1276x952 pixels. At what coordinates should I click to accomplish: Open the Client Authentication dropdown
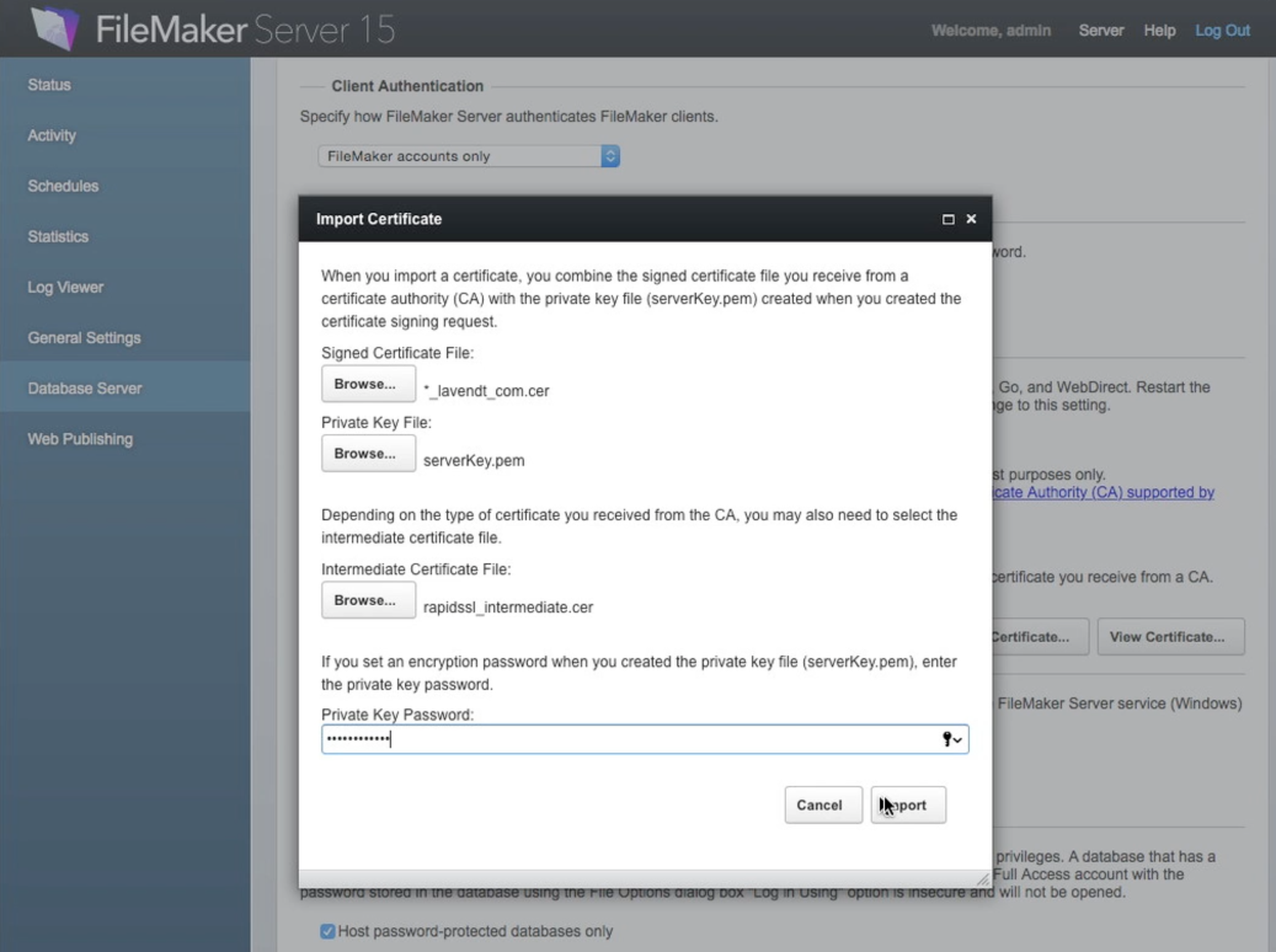tap(469, 156)
